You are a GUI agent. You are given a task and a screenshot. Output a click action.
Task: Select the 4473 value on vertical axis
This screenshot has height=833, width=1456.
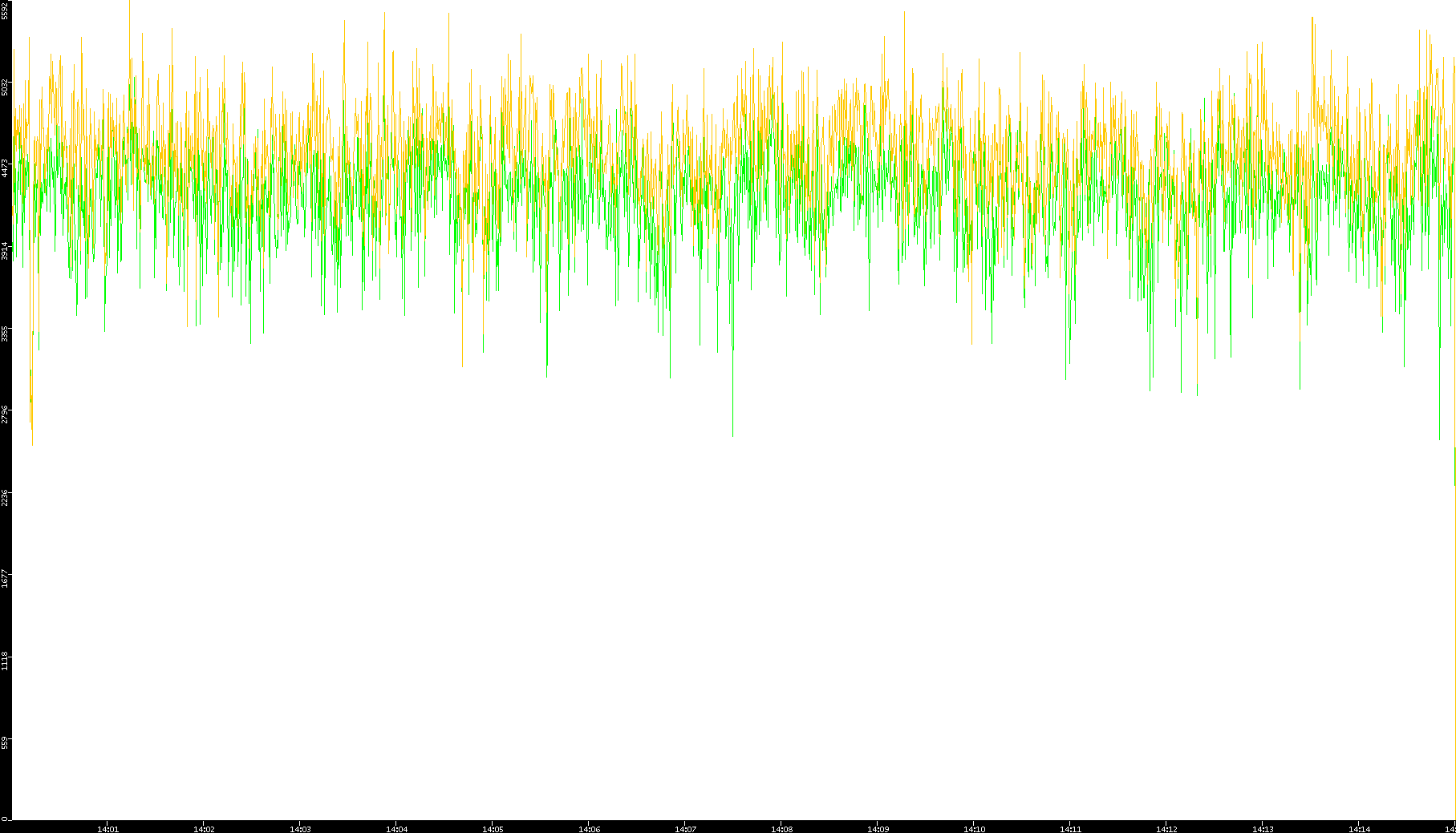[x=5, y=168]
